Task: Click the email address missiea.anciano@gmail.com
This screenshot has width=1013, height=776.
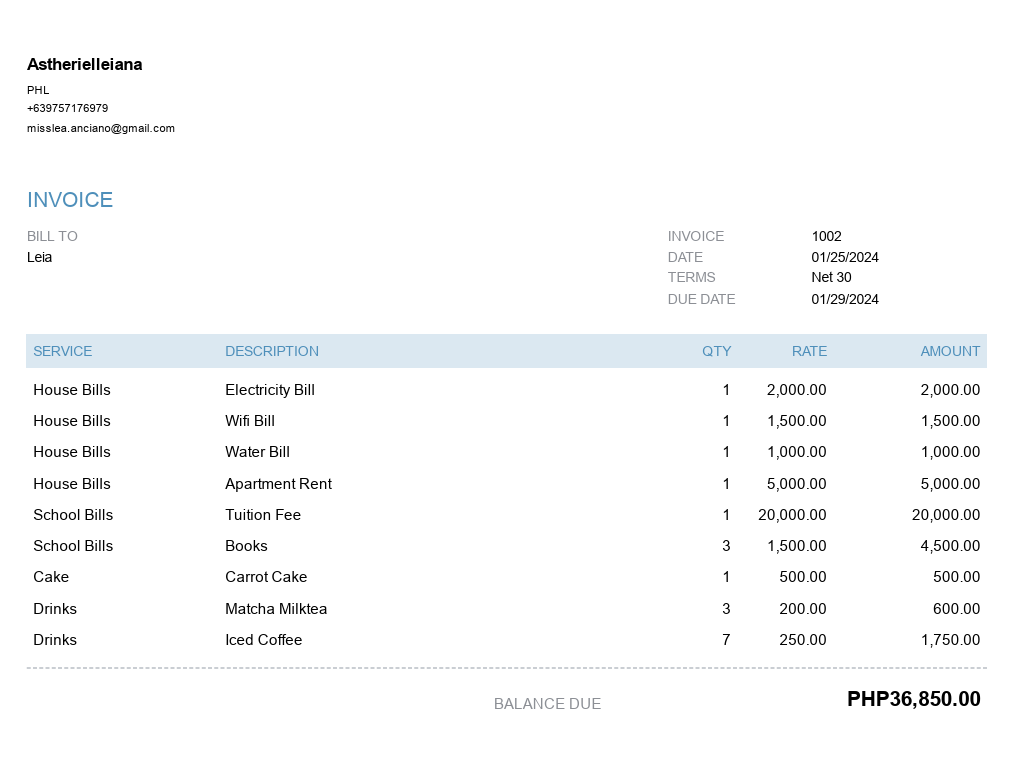Action: click(x=101, y=128)
